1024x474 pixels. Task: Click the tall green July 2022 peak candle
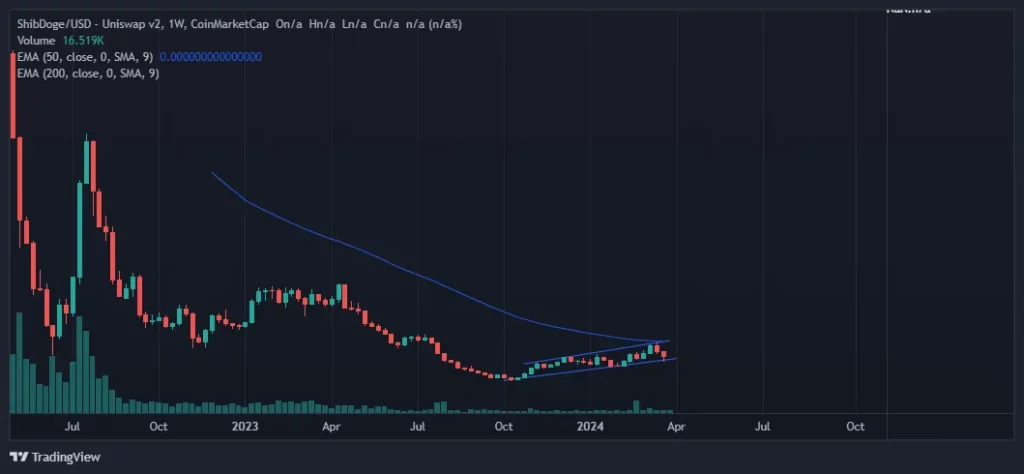tap(86, 161)
